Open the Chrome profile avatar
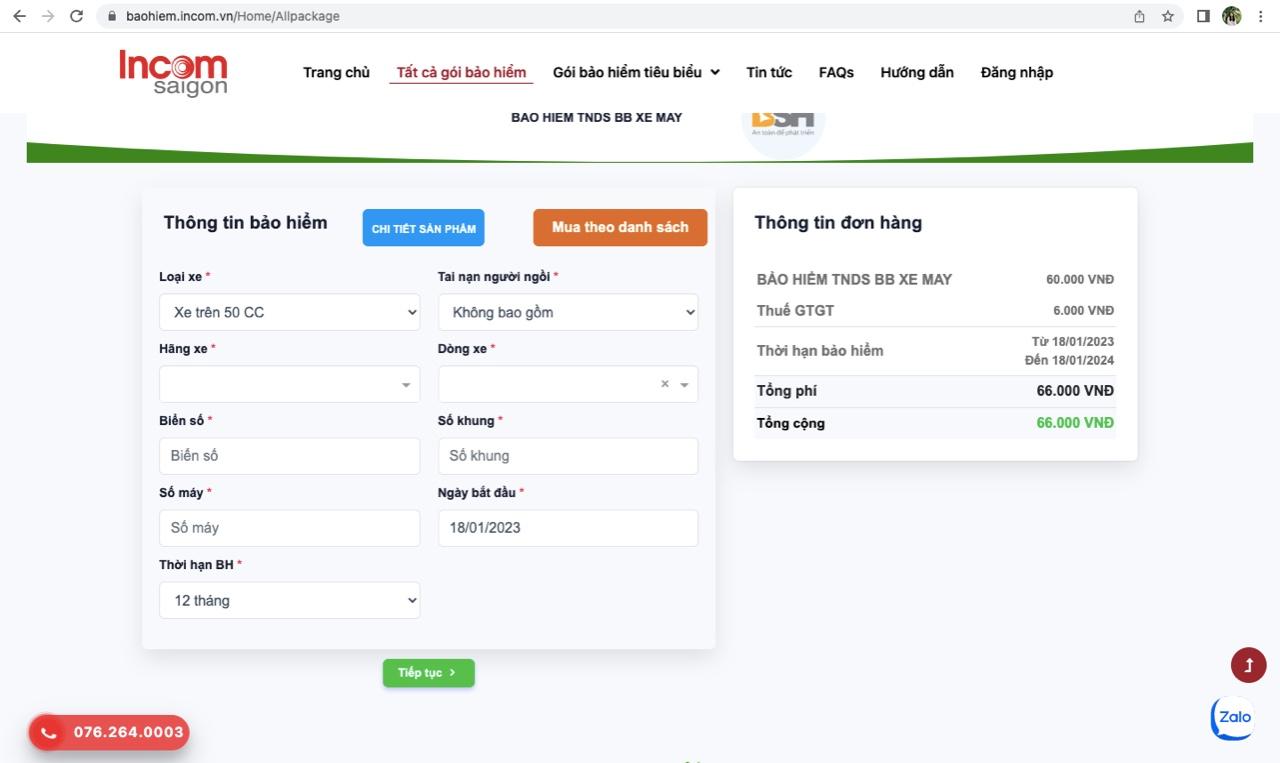 point(1232,16)
